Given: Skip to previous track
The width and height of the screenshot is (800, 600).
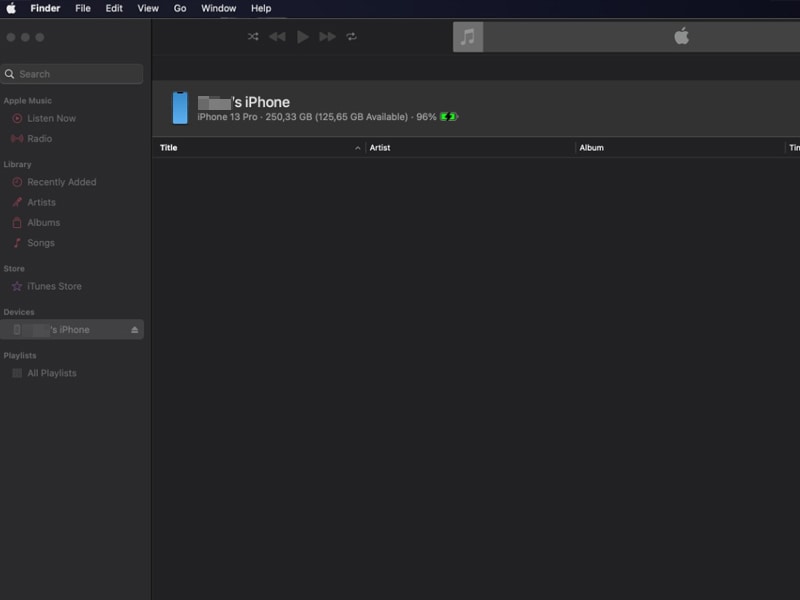Looking at the screenshot, I should tap(277, 37).
